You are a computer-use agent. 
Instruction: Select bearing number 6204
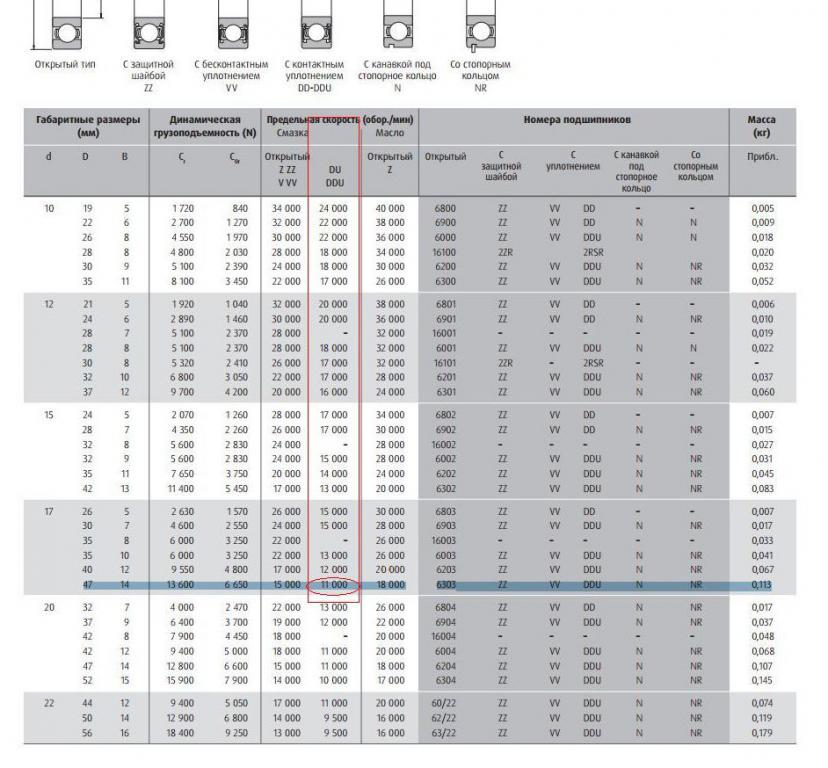click(445, 667)
